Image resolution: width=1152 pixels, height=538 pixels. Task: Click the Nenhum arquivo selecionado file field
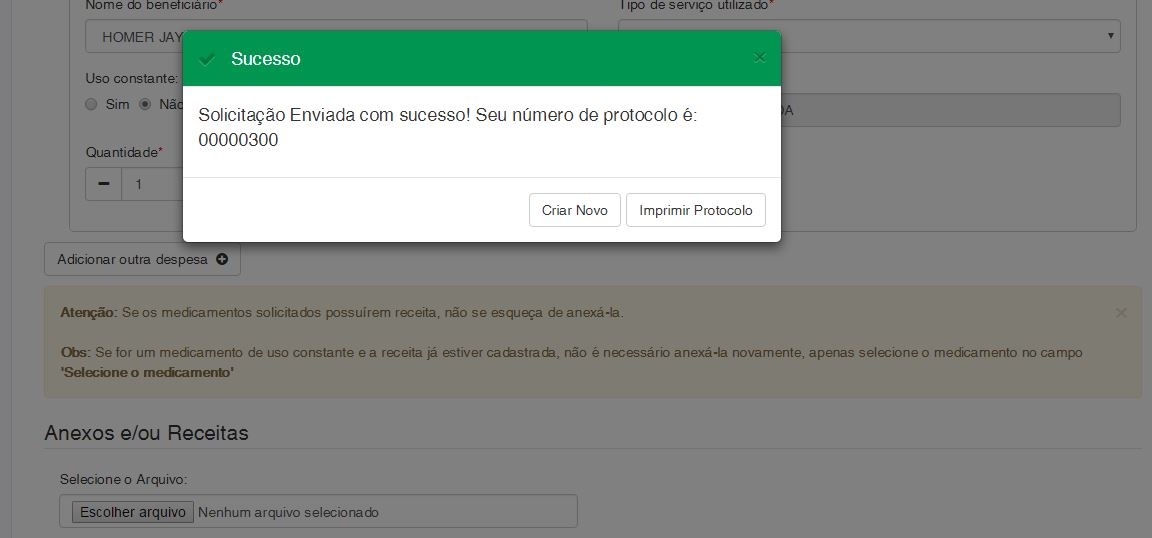click(x=318, y=512)
